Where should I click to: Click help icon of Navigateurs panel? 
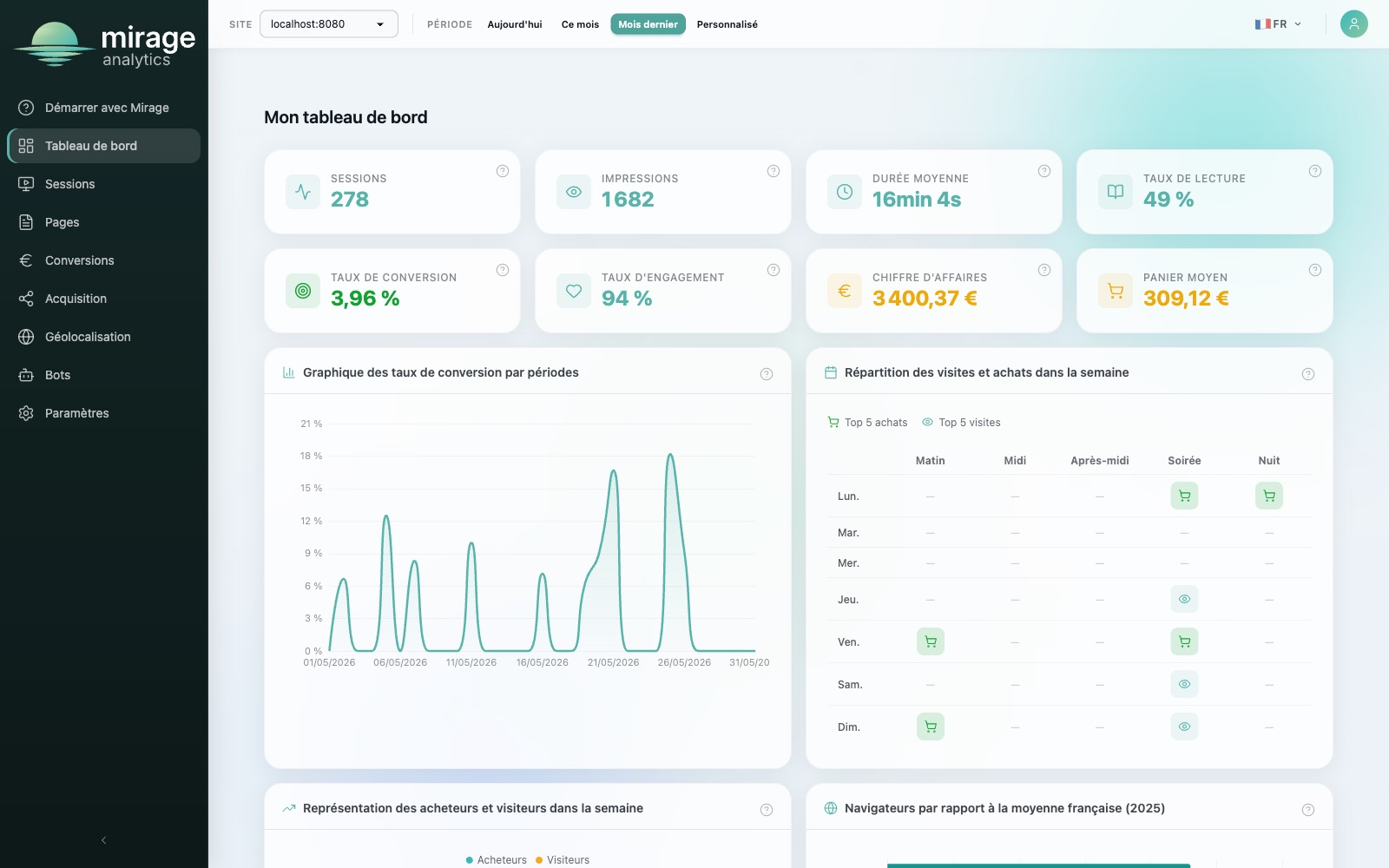coord(1308,810)
